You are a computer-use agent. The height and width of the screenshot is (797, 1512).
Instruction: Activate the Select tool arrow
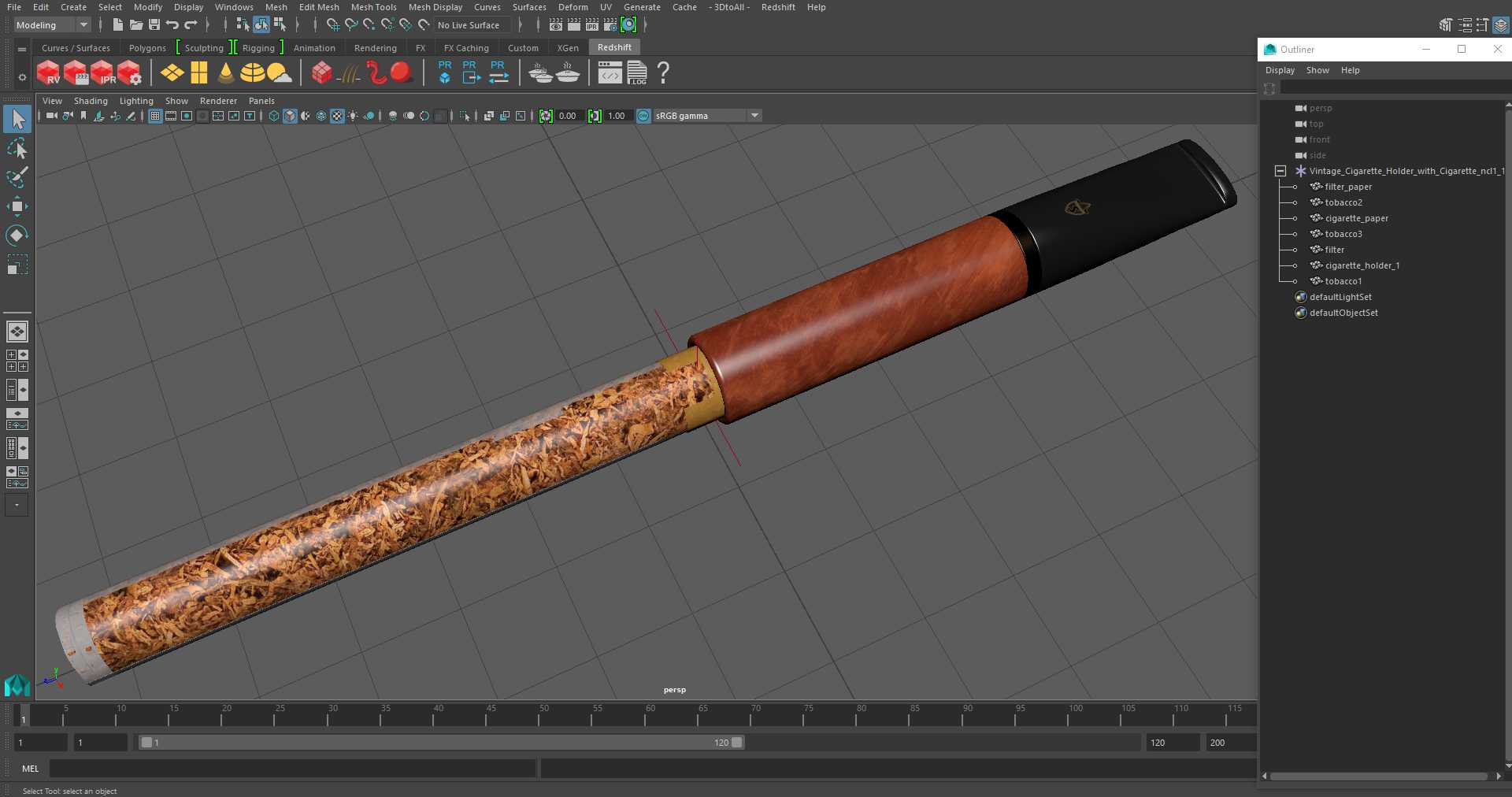click(x=17, y=120)
